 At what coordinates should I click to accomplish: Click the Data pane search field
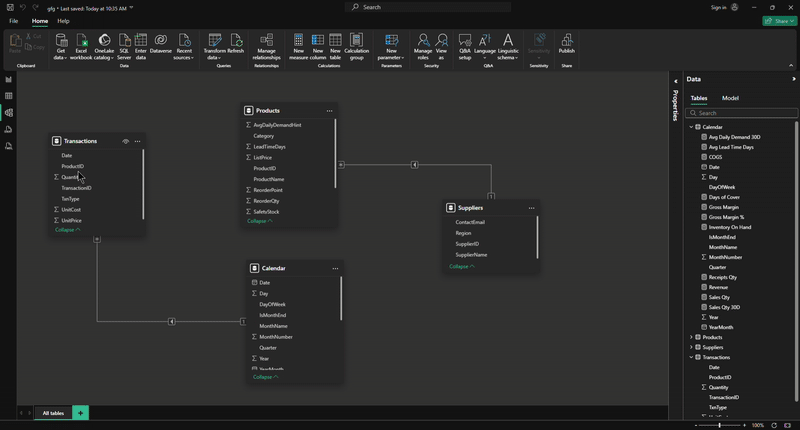[741, 113]
